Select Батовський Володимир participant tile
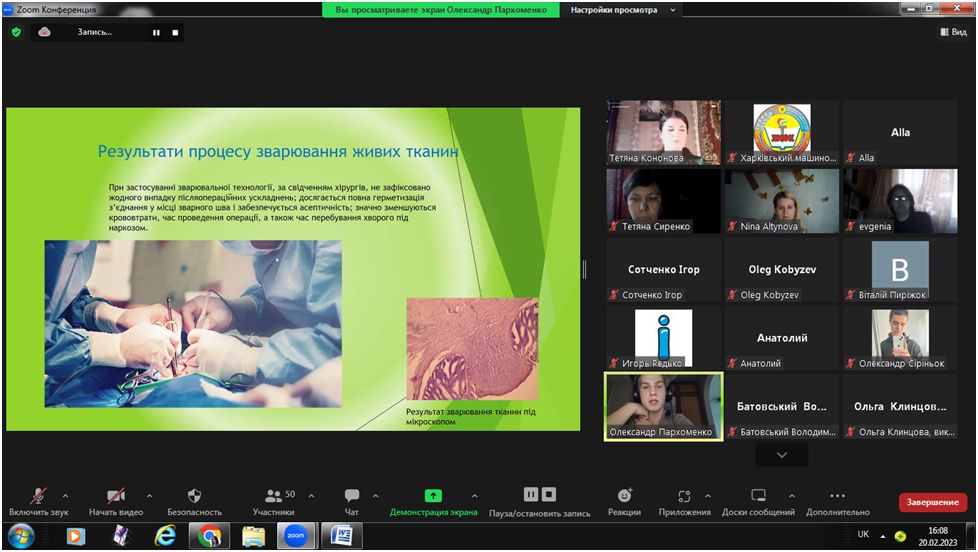Screen dimensions: 978x552 pyautogui.click(x=782, y=407)
